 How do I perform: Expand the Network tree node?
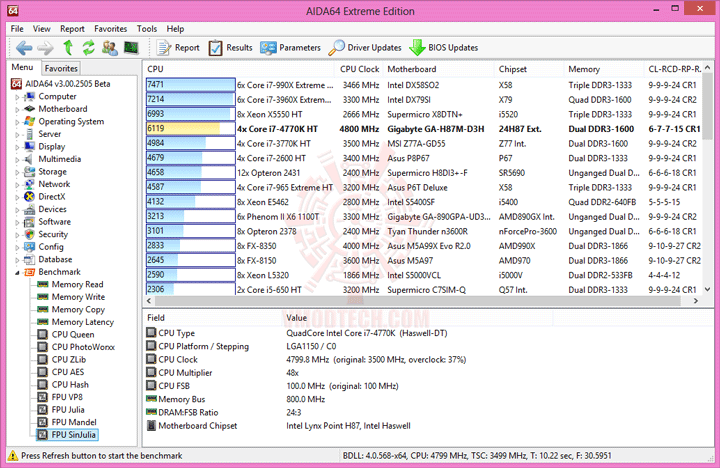point(17,185)
